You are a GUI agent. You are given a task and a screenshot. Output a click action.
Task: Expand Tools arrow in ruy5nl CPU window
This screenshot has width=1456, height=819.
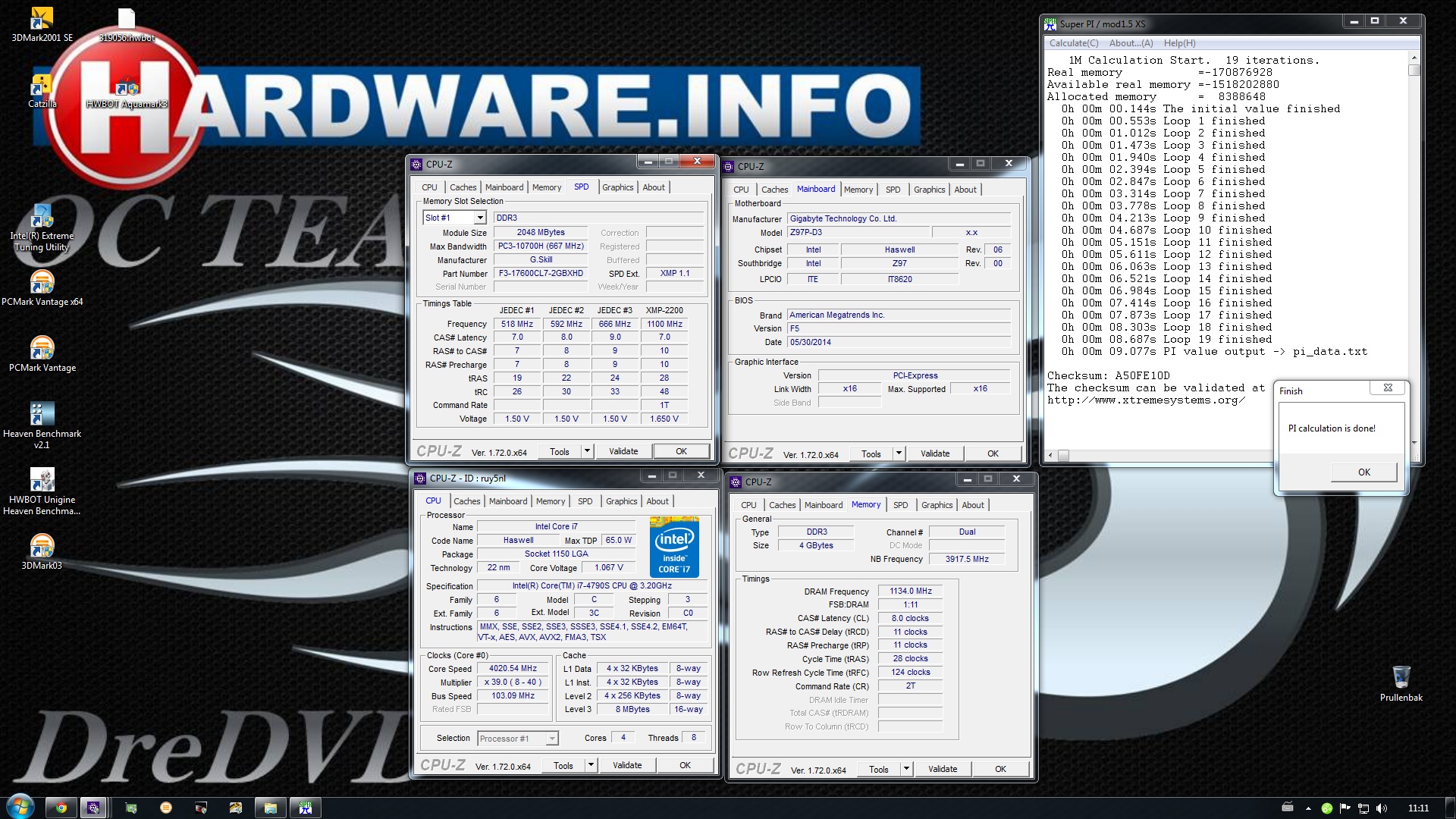591,765
